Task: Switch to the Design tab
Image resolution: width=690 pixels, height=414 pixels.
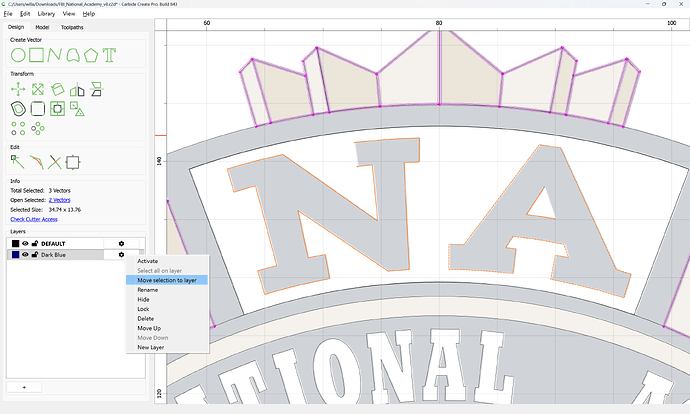Action: pos(16,27)
